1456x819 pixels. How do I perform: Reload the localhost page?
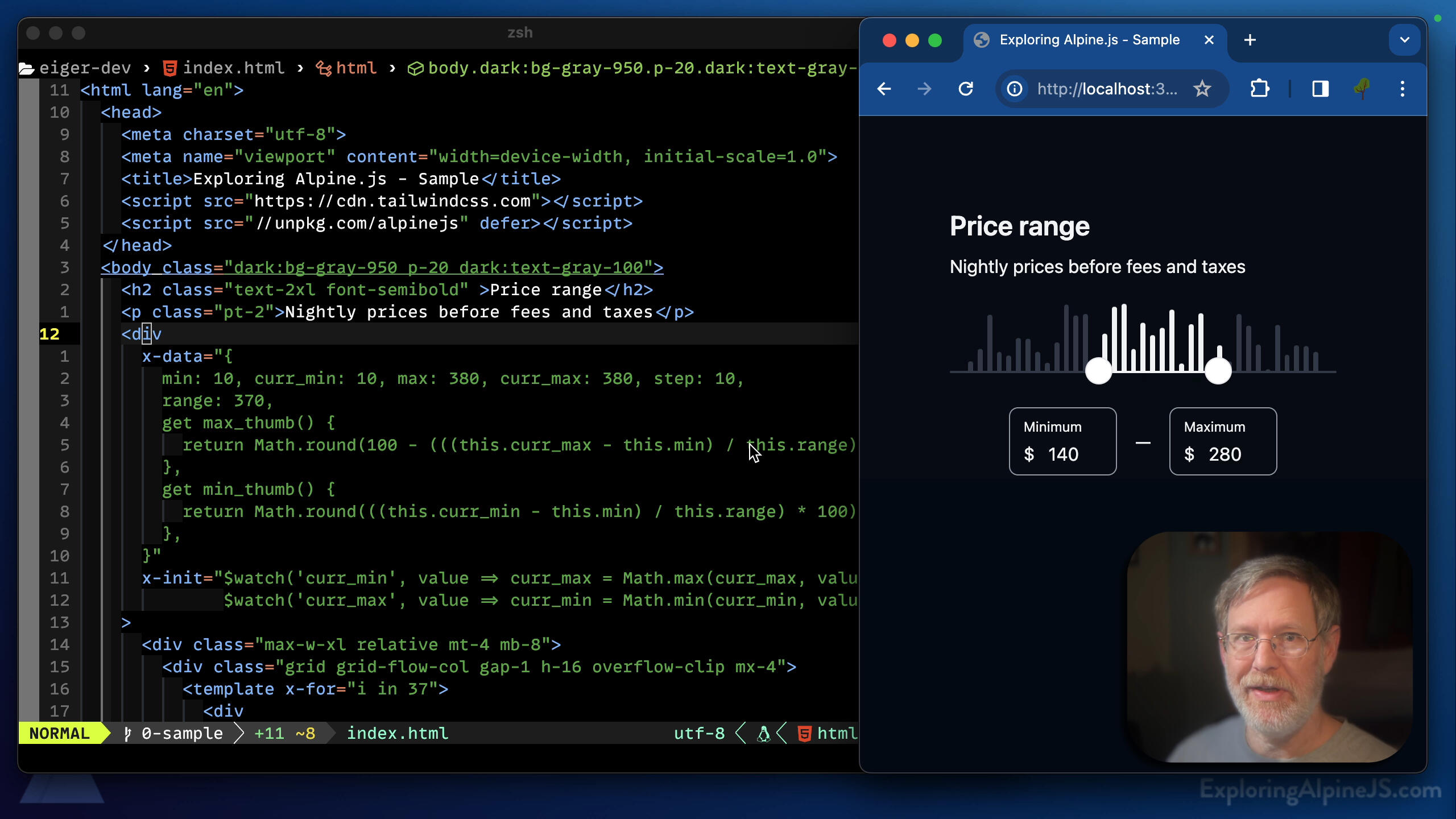(965, 89)
